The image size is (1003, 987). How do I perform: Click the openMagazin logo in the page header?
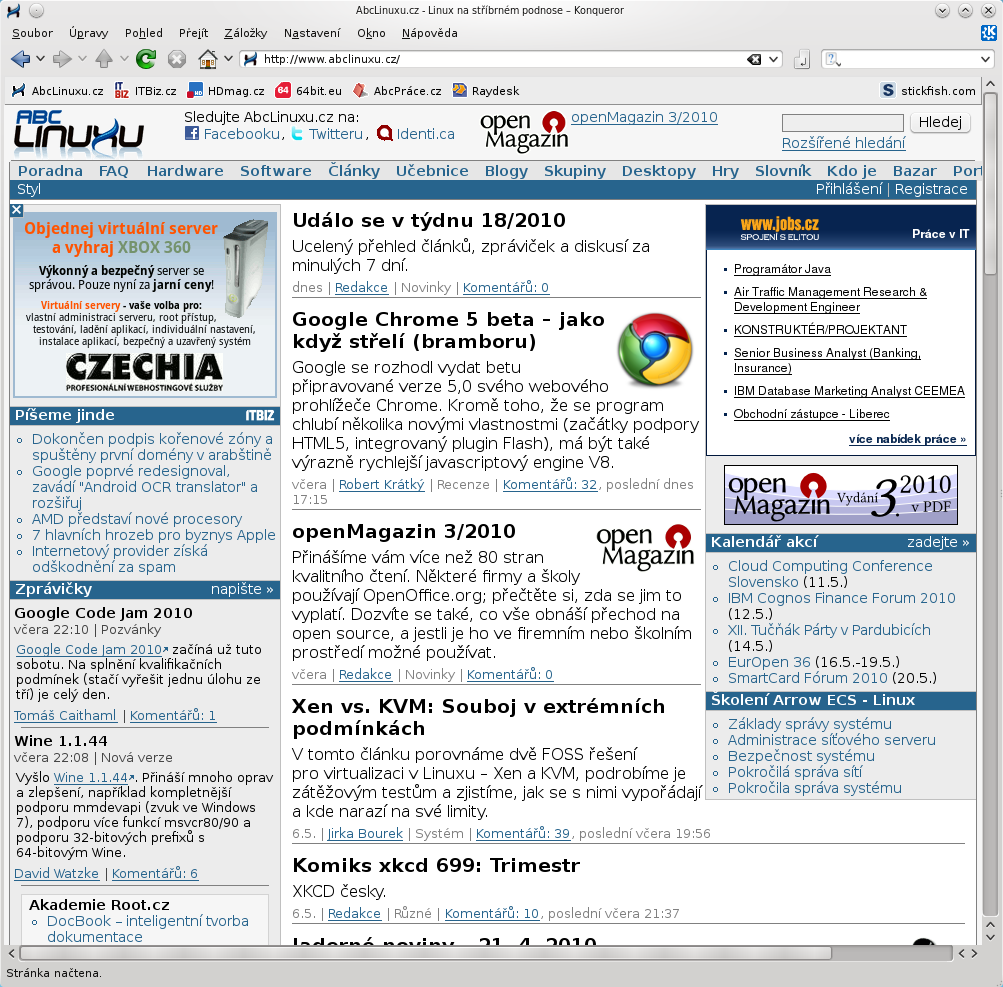[x=524, y=132]
